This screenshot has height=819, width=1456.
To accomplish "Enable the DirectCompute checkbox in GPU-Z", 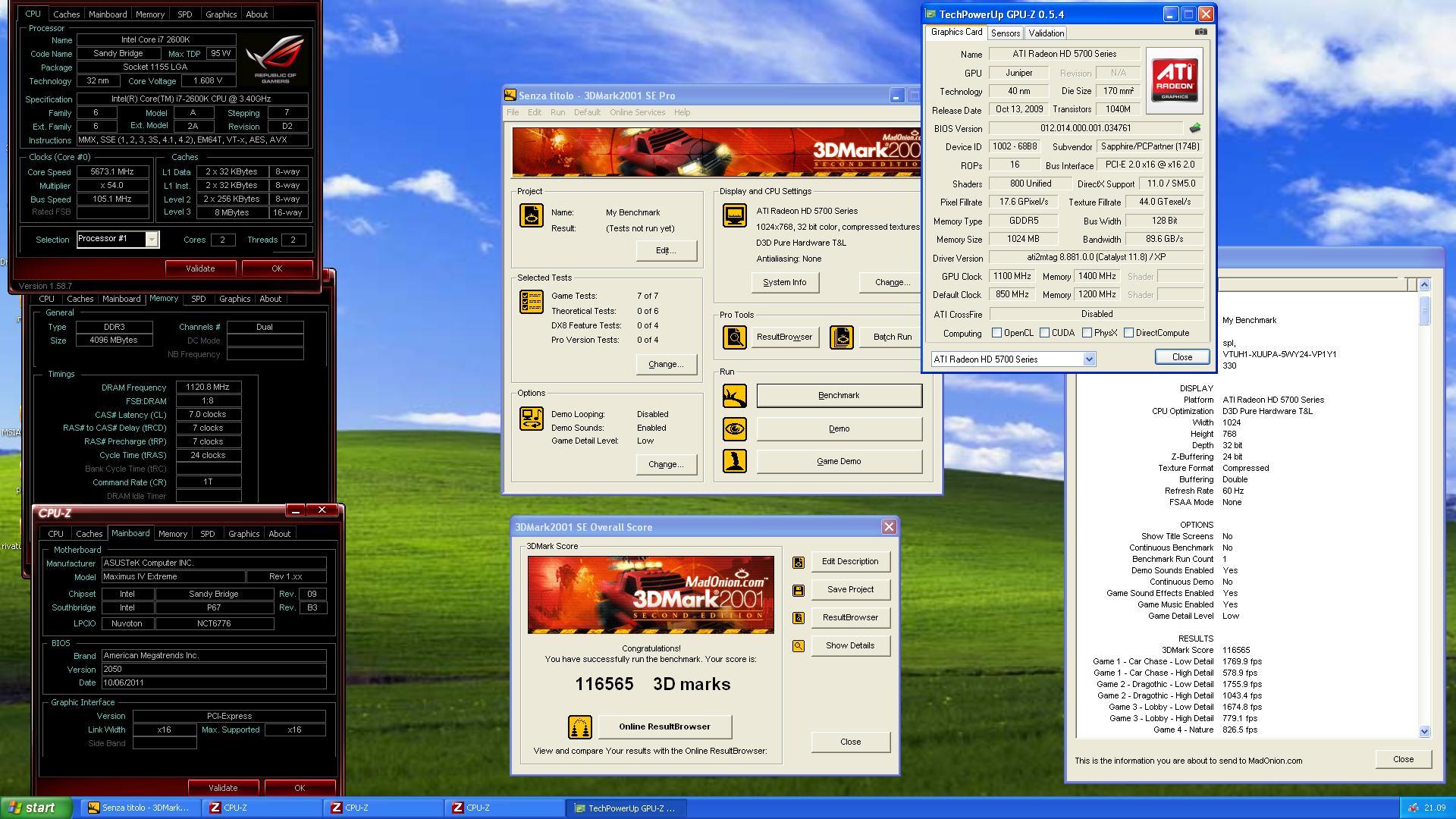I will point(1128,333).
